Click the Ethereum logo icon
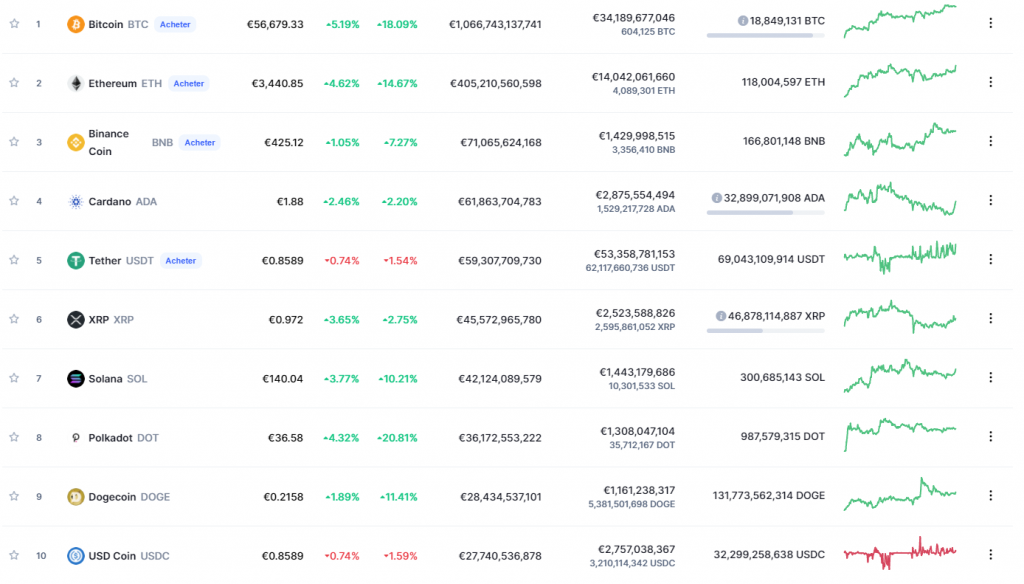 coord(75,83)
